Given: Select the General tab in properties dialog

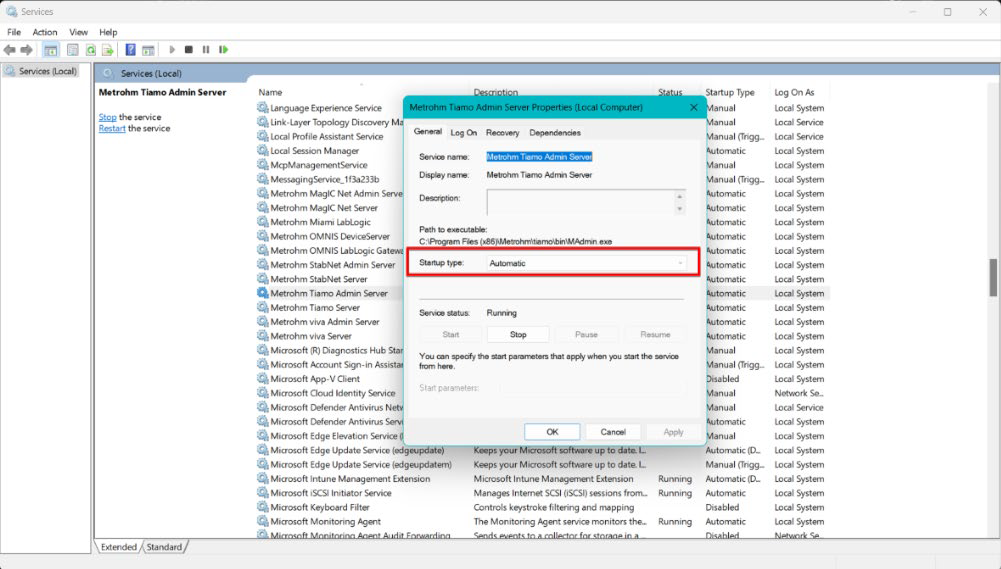Looking at the screenshot, I should point(428,132).
